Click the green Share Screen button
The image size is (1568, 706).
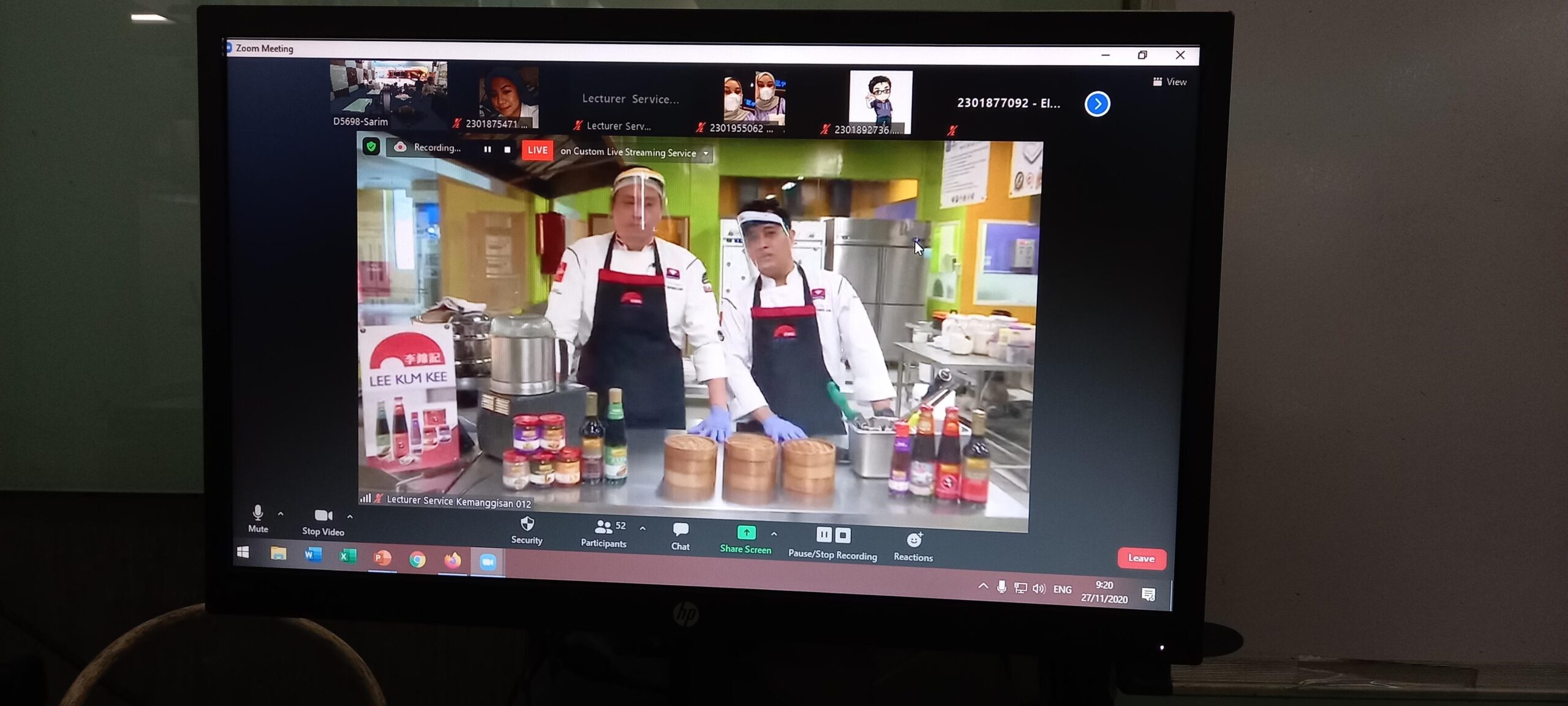click(x=745, y=539)
